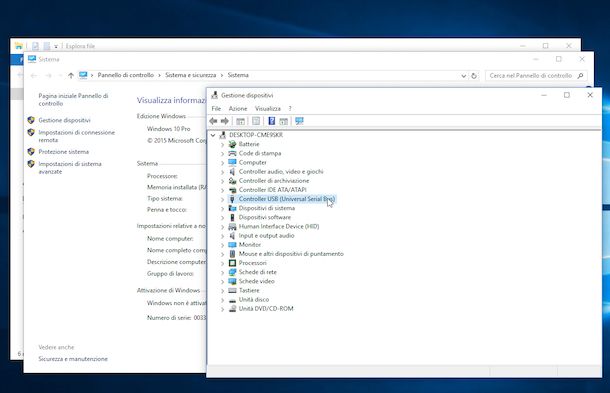This screenshot has height=393, width=610.
Task: Select the Input e output audio row
Action: [x=266, y=235]
